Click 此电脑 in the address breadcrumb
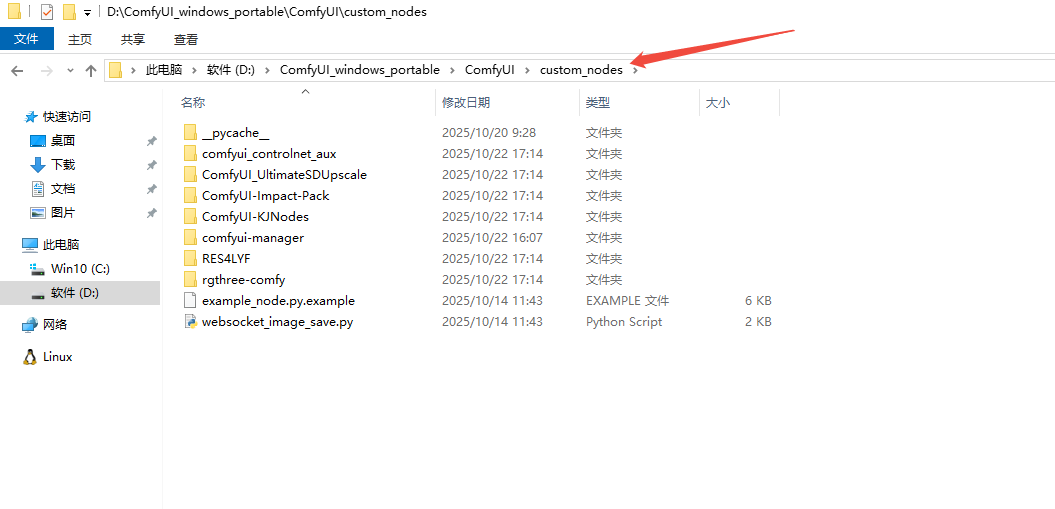1055x509 pixels. click(x=164, y=70)
